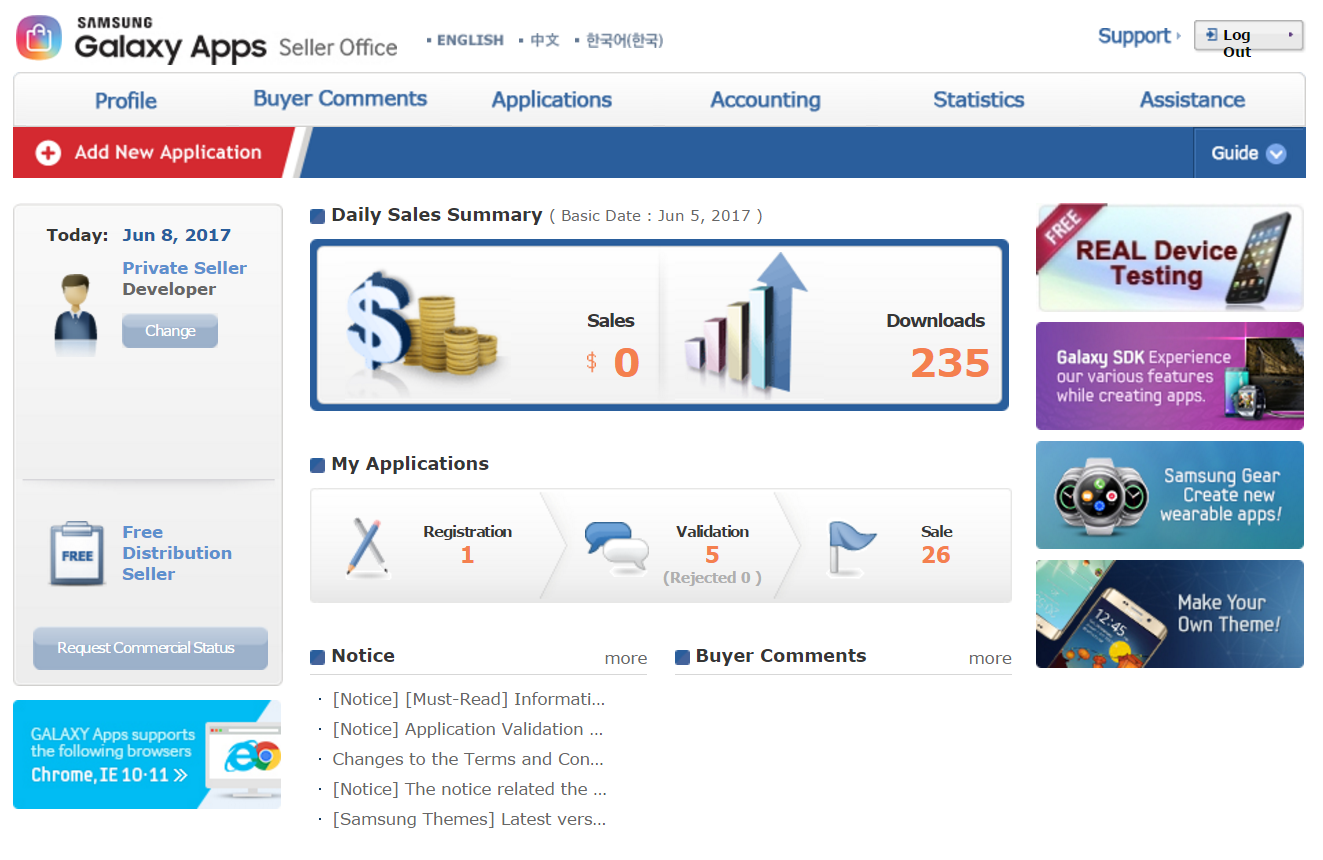Click the Sale count 26
This screenshot has height=860, width=1323.
pos(936,555)
